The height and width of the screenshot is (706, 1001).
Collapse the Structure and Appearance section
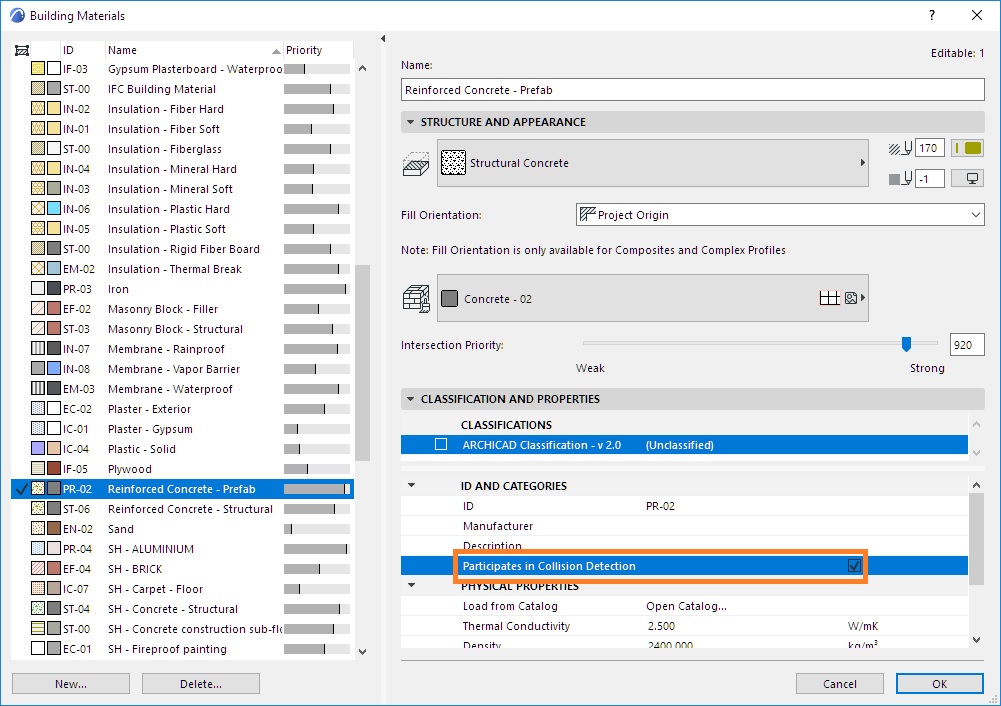(410, 122)
